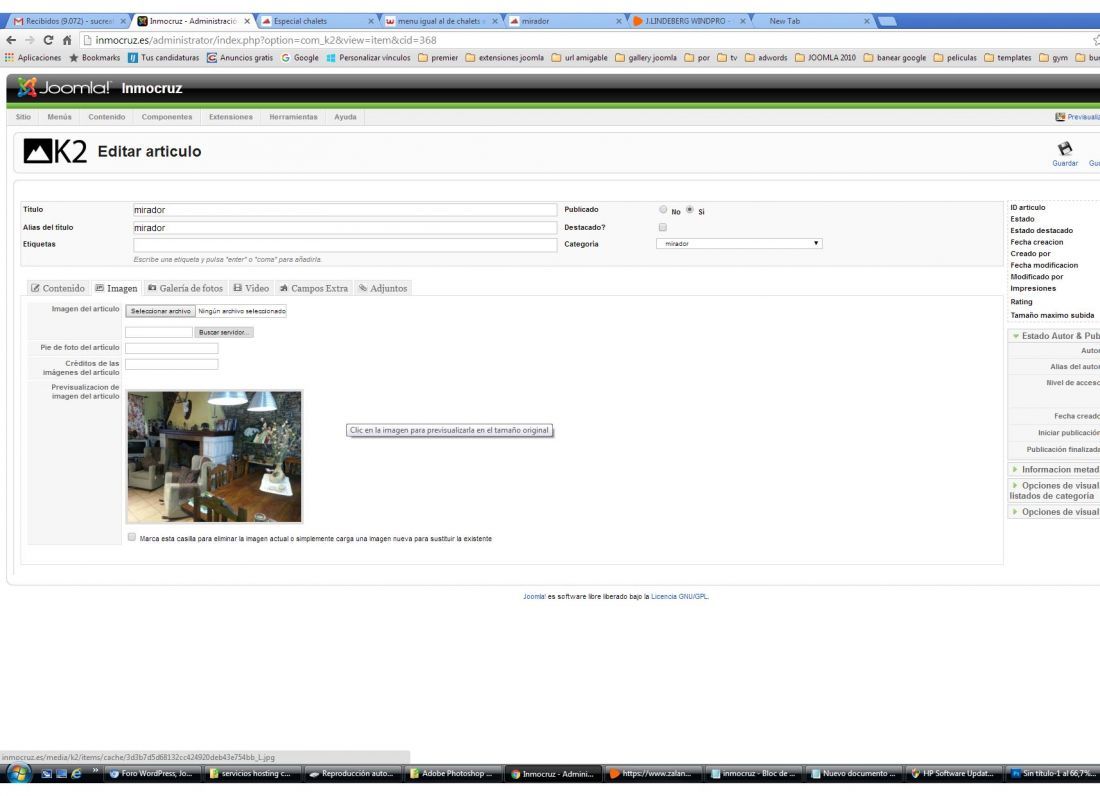1100x796 pixels.
Task: Open the Contenido menu in top bar
Action: click(107, 117)
